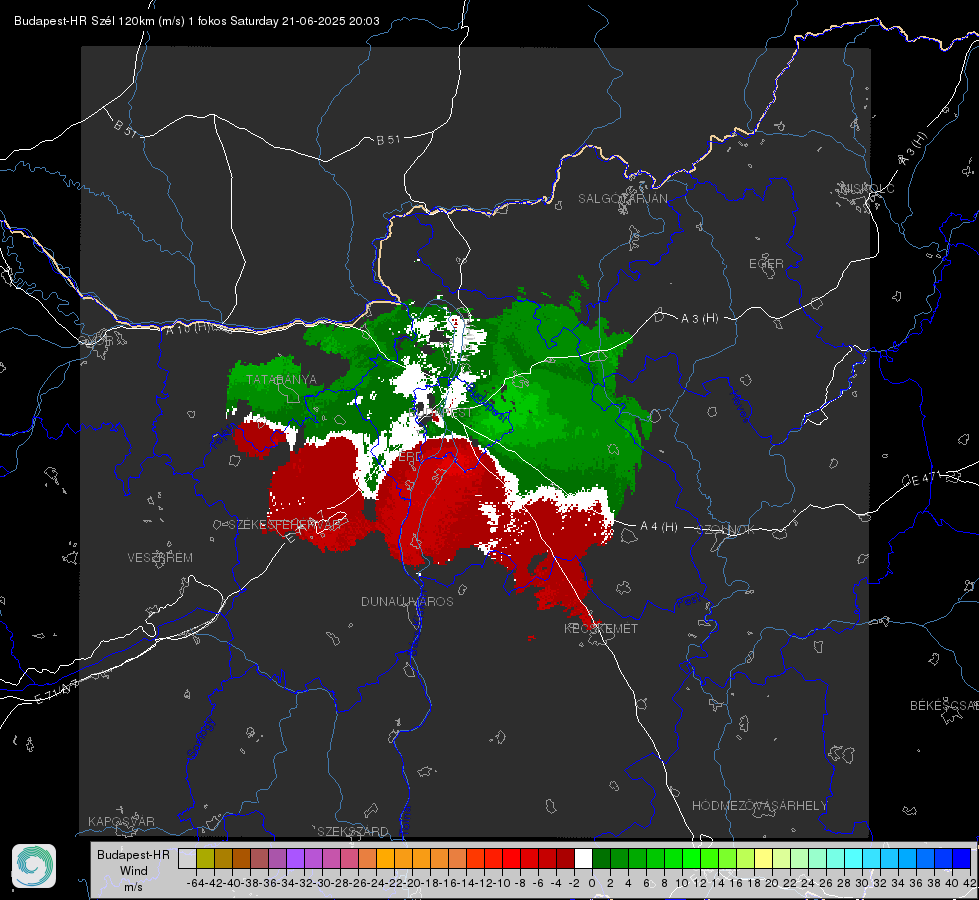Click the blue Heves county label
The height and width of the screenshot is (900, 979).
pos(739,406)
